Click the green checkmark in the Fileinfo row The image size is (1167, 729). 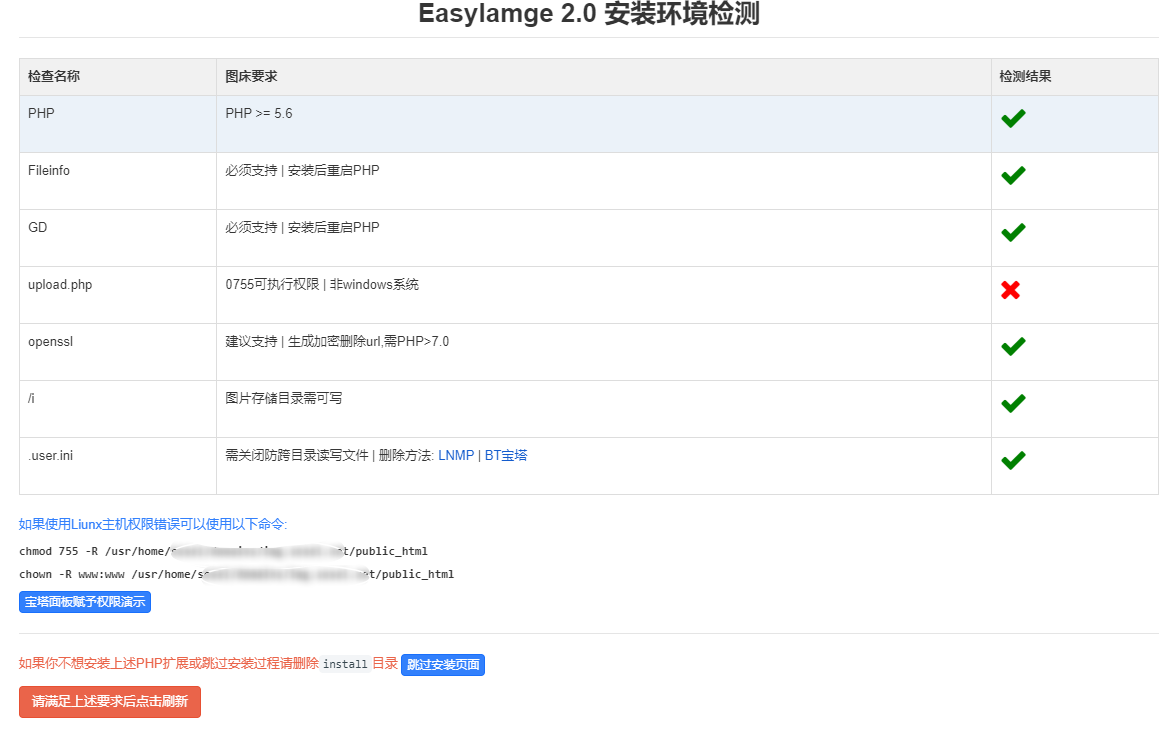tap(1013, 175)
